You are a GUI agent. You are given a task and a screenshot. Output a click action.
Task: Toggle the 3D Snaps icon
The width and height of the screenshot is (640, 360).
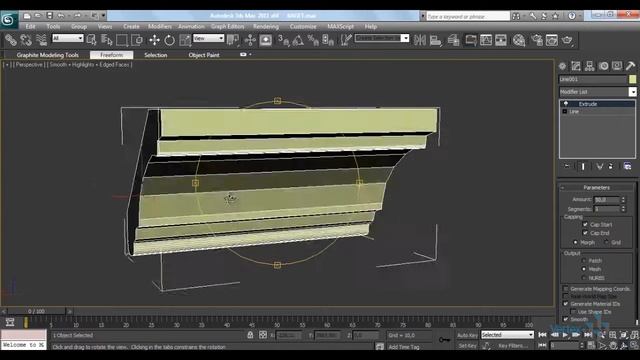coord(283,40)
